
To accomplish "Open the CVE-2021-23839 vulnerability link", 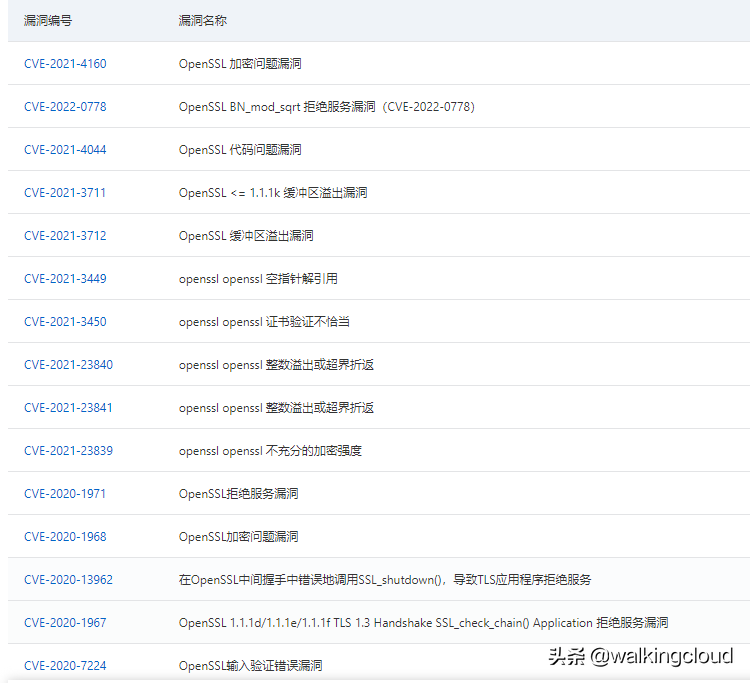I will coord(68,451).
